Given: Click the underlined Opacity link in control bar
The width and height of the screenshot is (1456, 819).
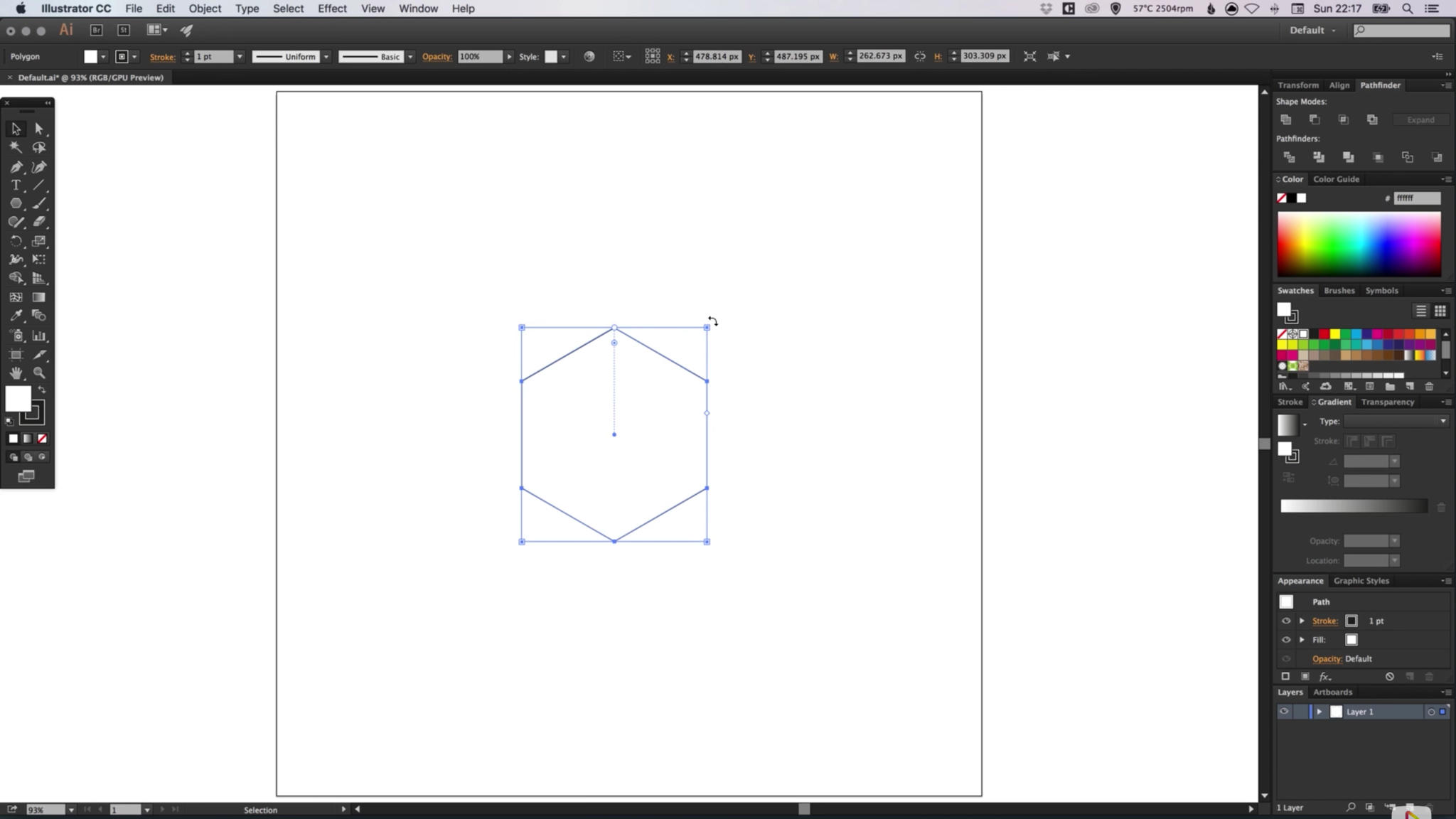Looking at the screenshot, I should click(437, 56).
